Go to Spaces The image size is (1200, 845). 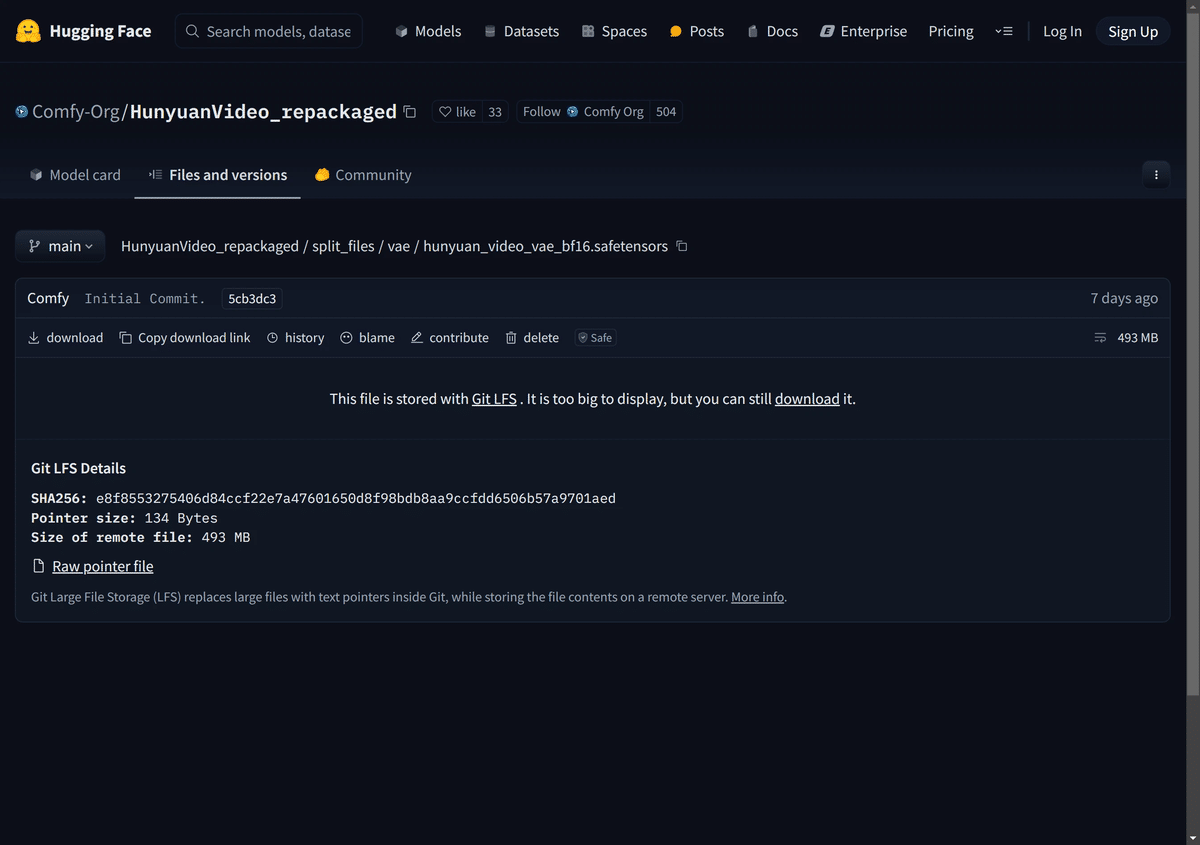pos(614,31)
